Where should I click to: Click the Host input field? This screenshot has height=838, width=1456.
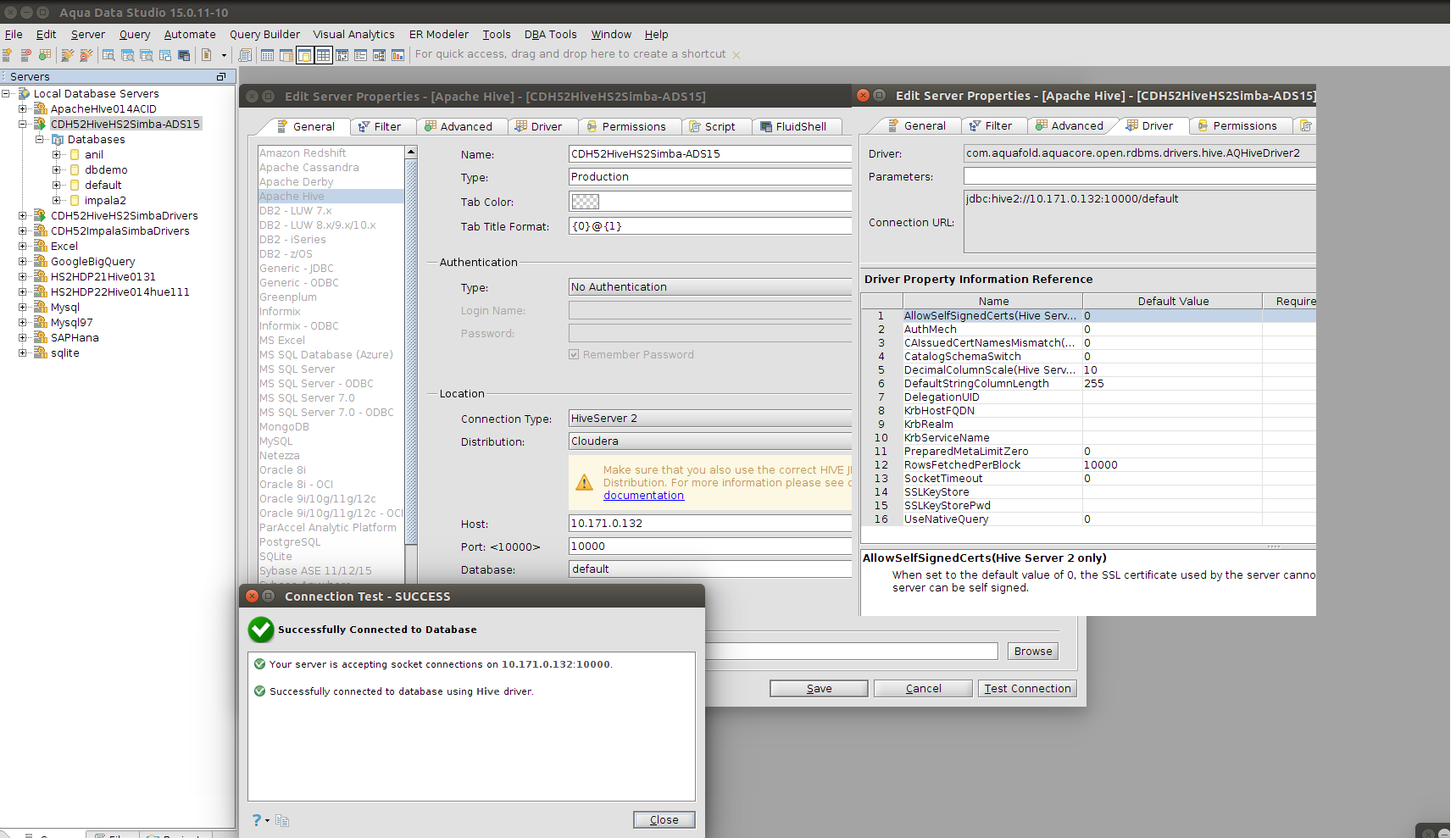[710, 524]
